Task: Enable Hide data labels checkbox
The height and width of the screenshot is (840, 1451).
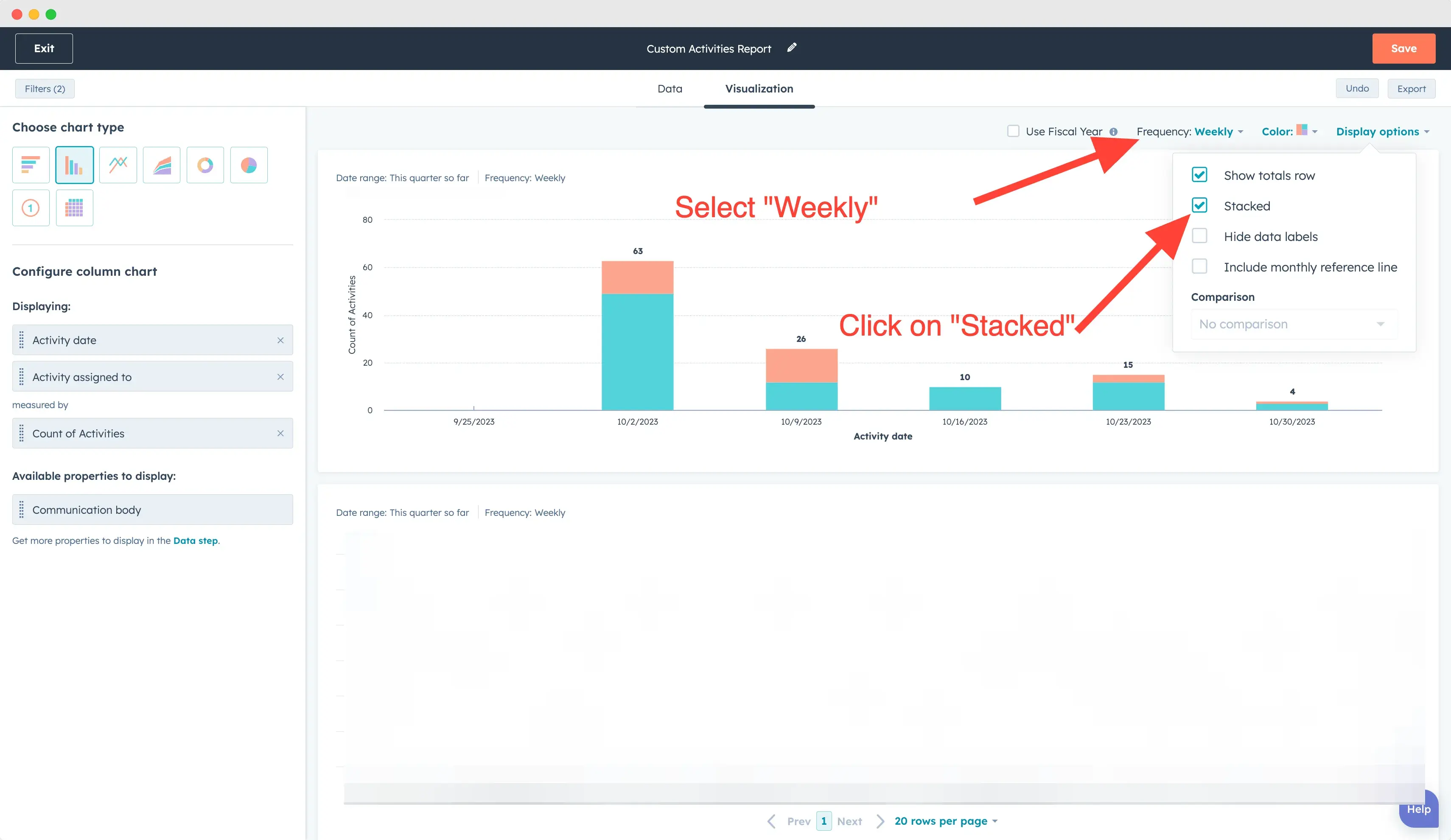Action: (x=1199, y=236)
